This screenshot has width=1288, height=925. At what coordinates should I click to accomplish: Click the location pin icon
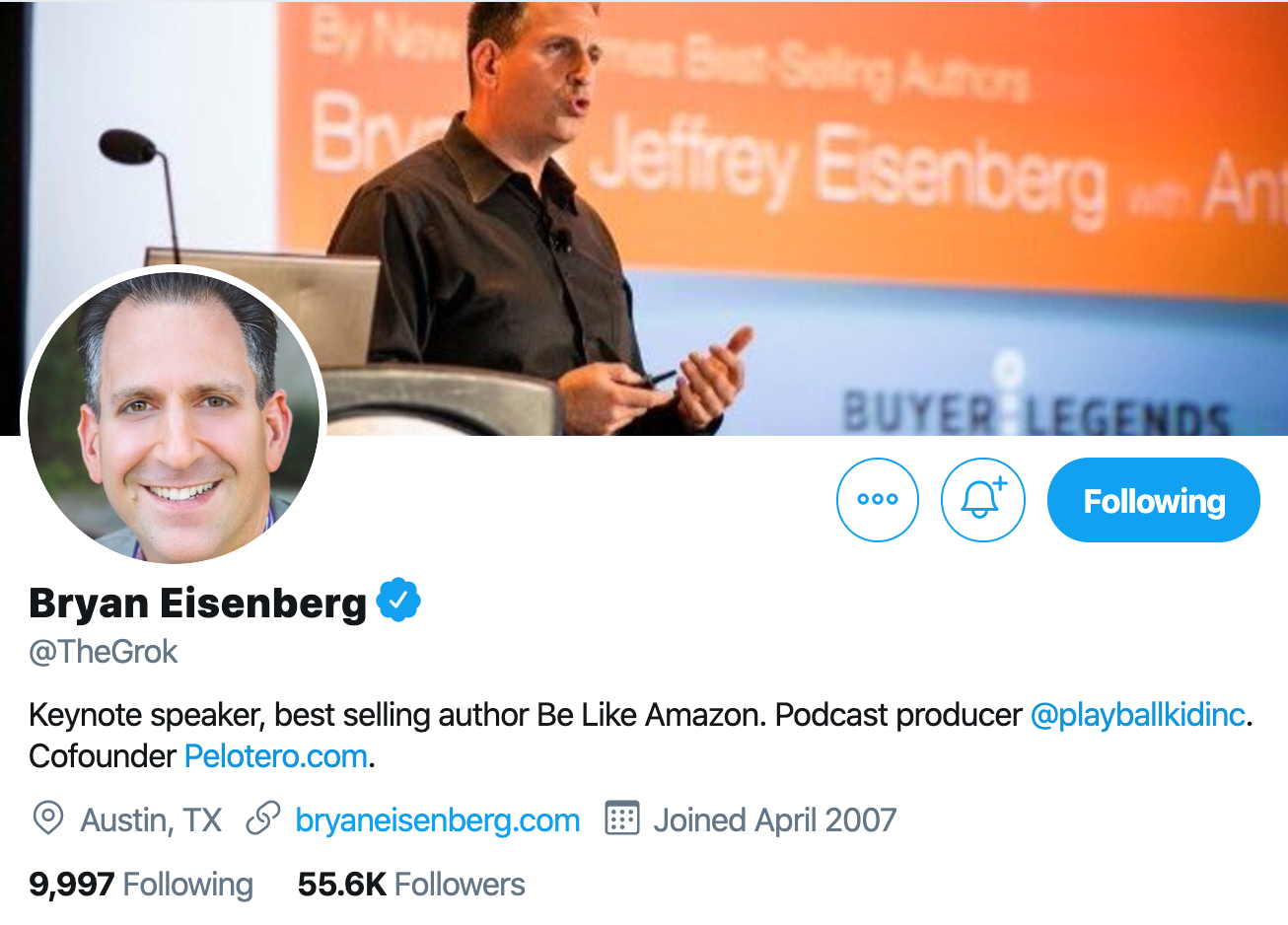46,819
